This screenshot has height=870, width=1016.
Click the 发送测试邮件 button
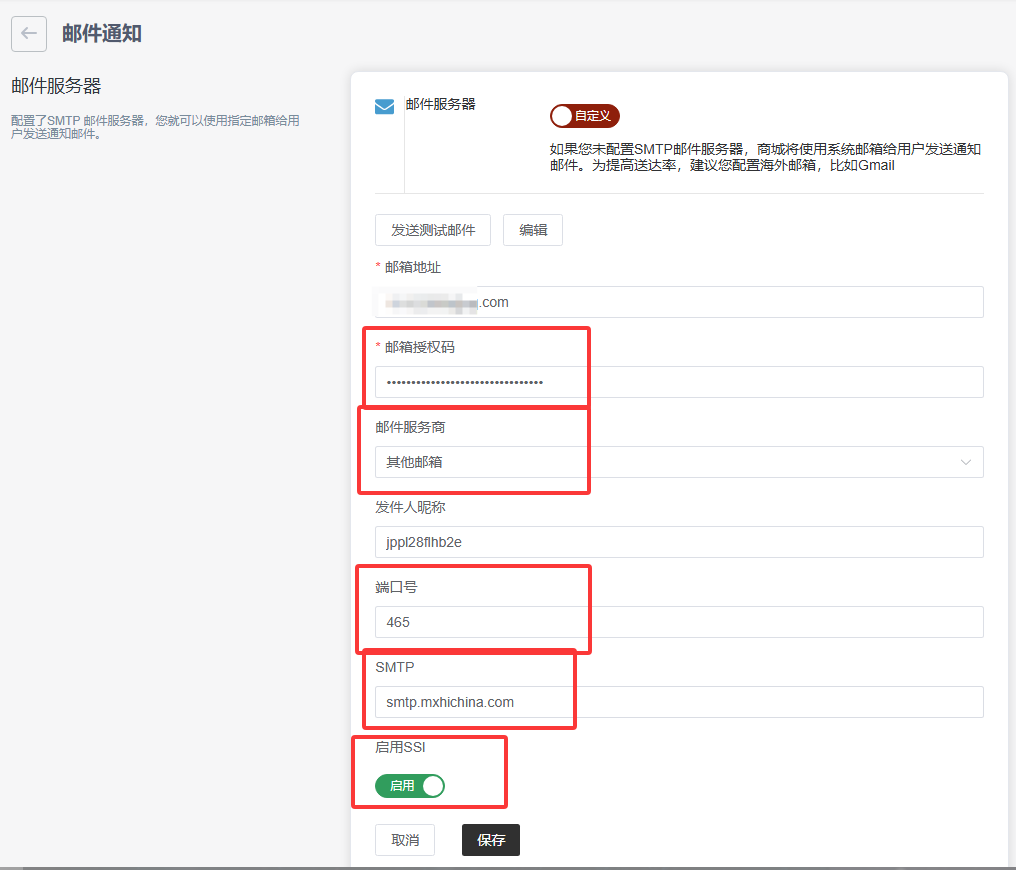(433, 230)
